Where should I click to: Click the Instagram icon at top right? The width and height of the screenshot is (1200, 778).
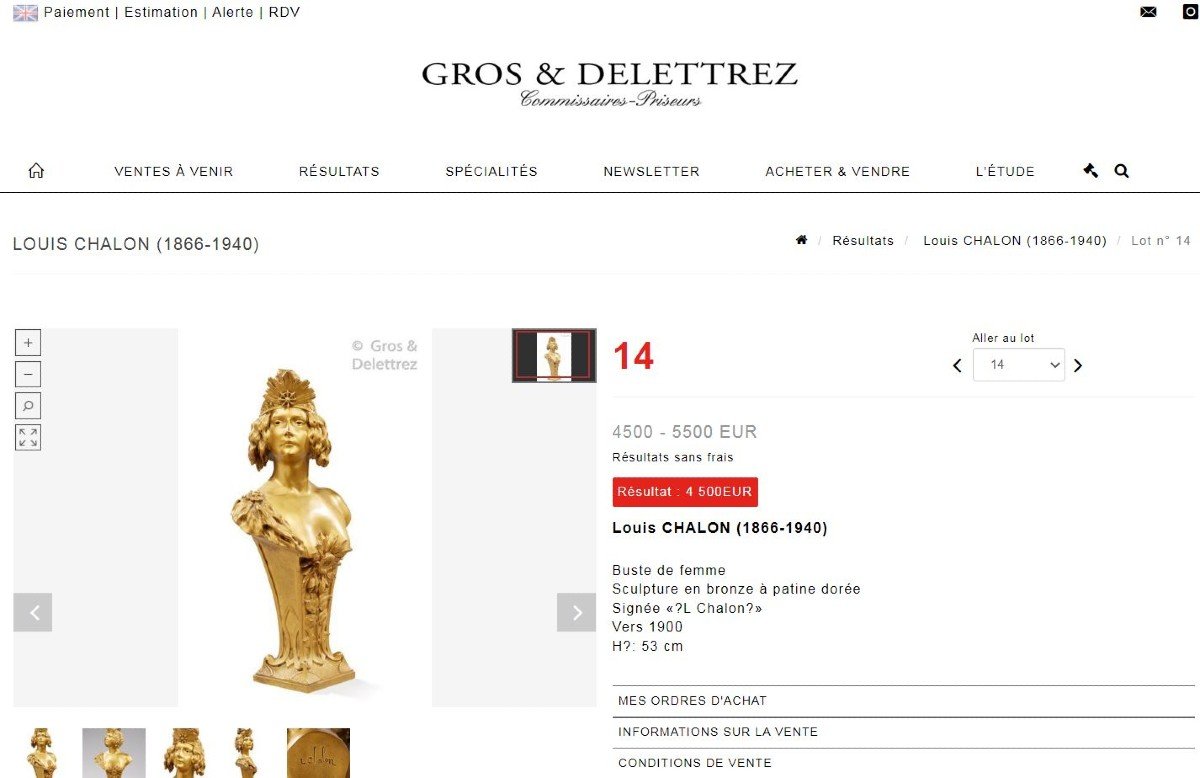coord(1190,12)
